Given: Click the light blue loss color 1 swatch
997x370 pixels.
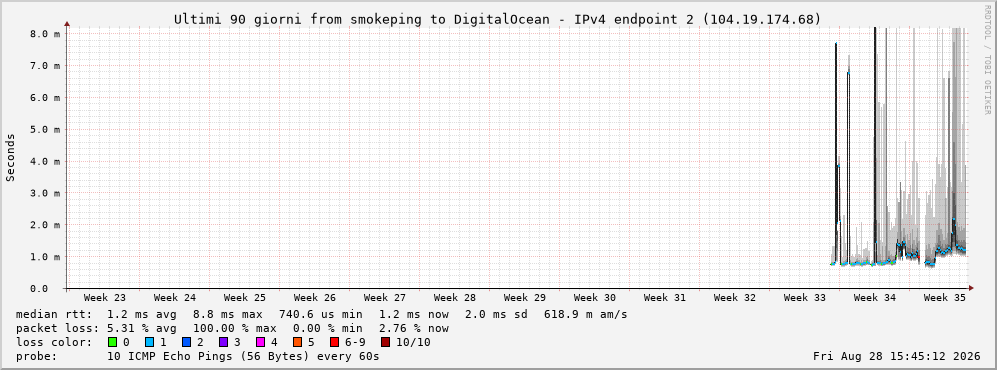Looking at the screenshot, I should pos(149,342).
